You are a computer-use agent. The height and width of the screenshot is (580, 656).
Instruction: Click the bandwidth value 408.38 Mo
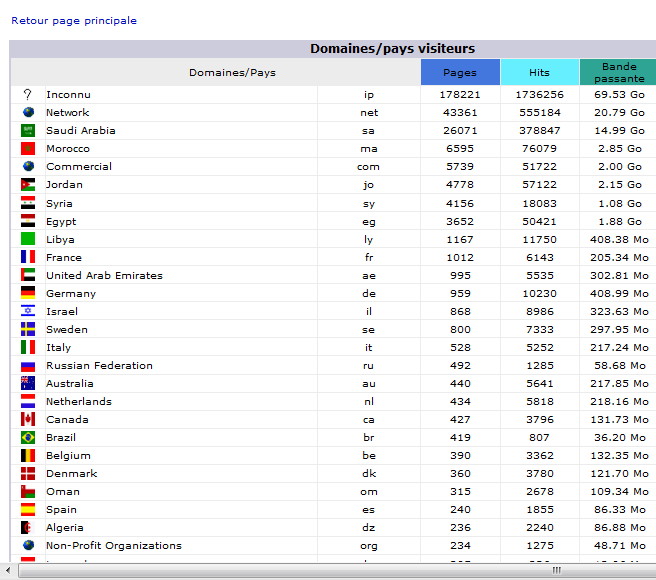coord(619,239)
